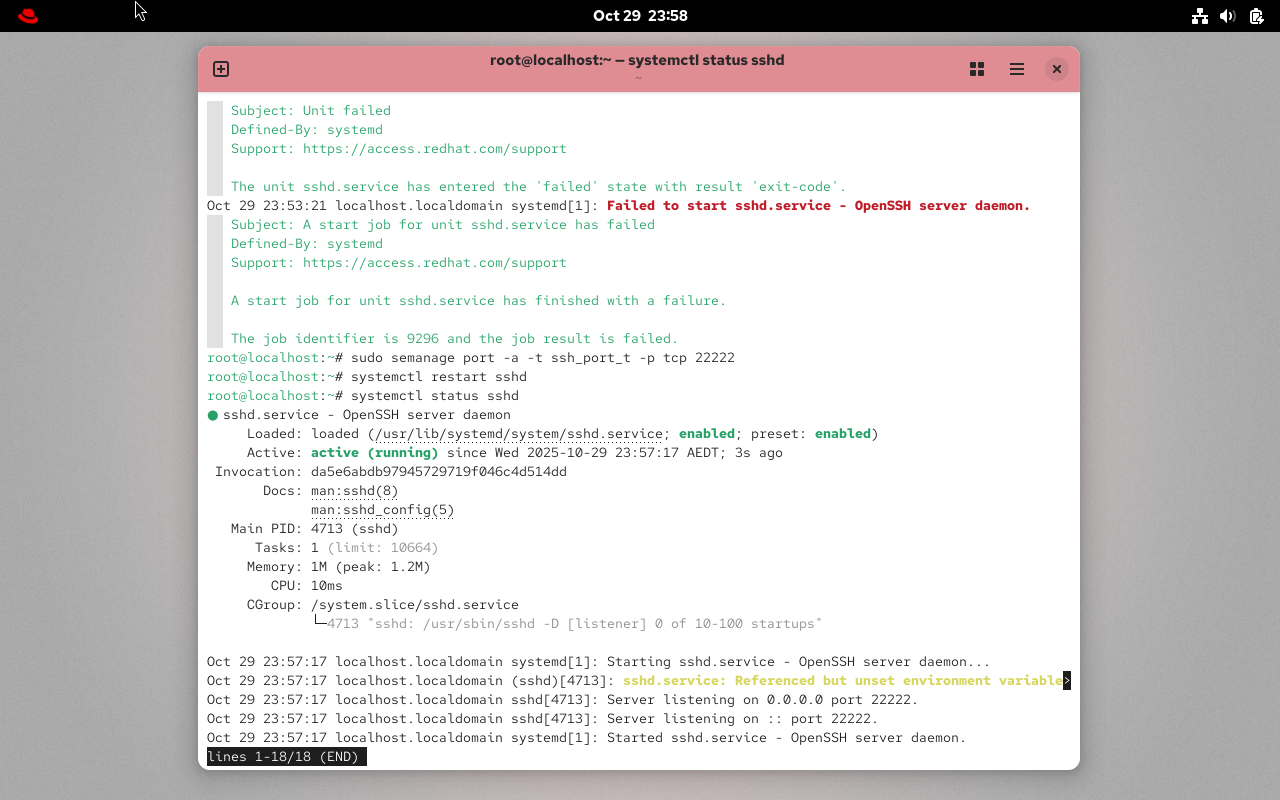Click the Red Hat logo in the top bar
The height and width of the screenshot is (800, 1280).
[x=27, y=15]
